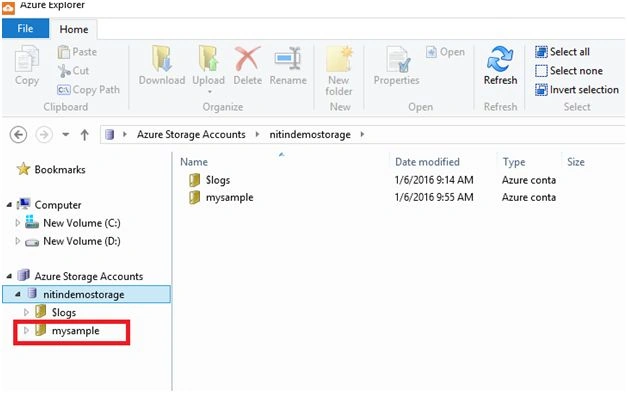Image resolution: width=627 pixels, height=393 pixels.
Task: Collapse Azure Storage Accounts tree node
Action: click(9, 276)
